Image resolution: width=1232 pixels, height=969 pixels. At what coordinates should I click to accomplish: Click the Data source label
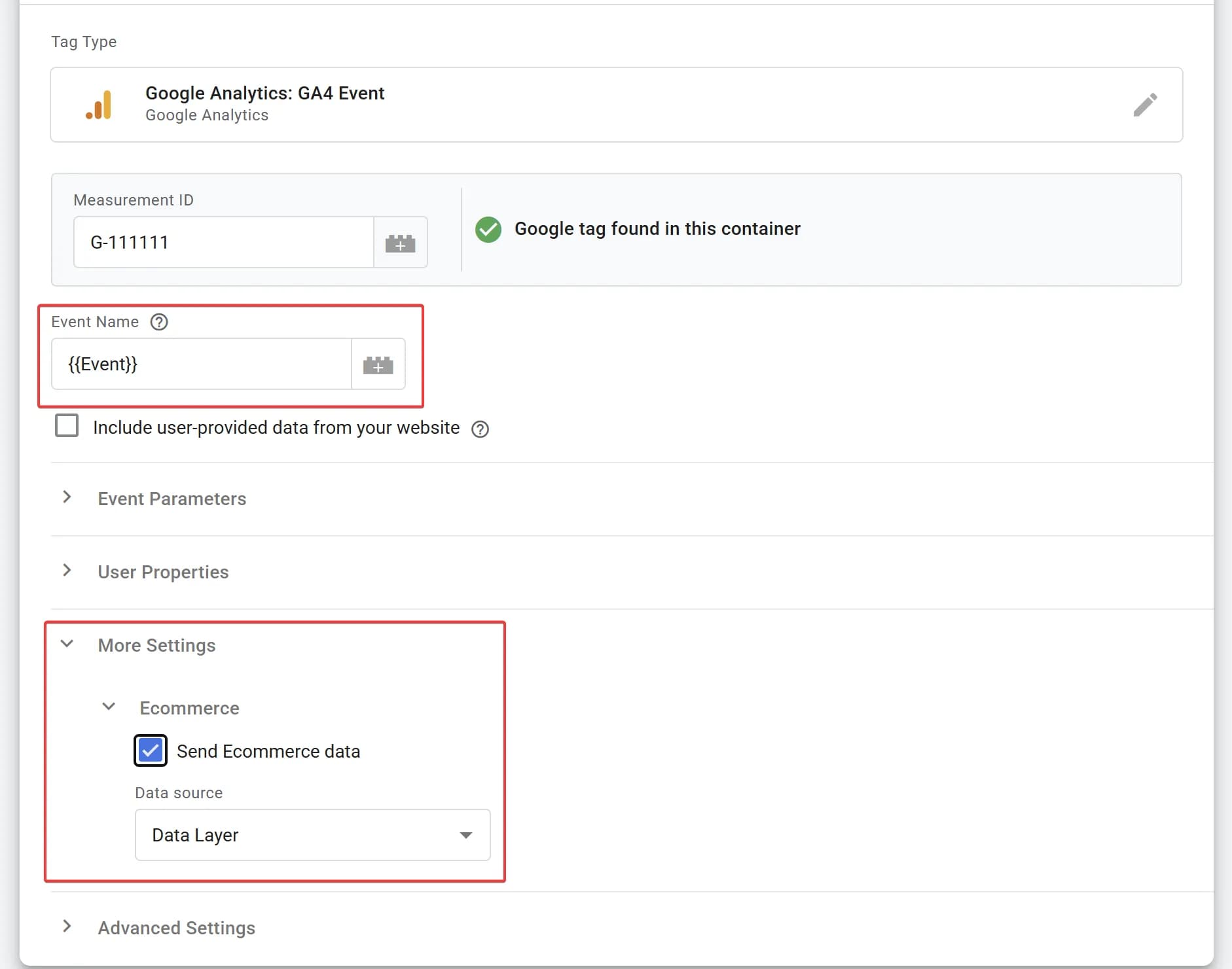[179, 793]
